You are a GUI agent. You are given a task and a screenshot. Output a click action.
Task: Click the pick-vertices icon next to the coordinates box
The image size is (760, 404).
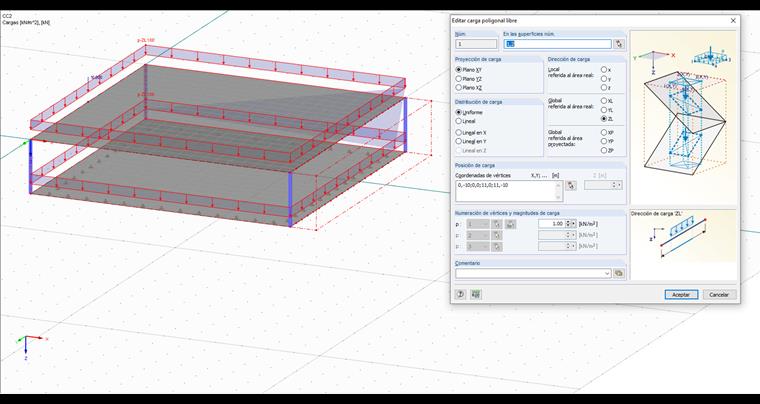tap(571, 185)
